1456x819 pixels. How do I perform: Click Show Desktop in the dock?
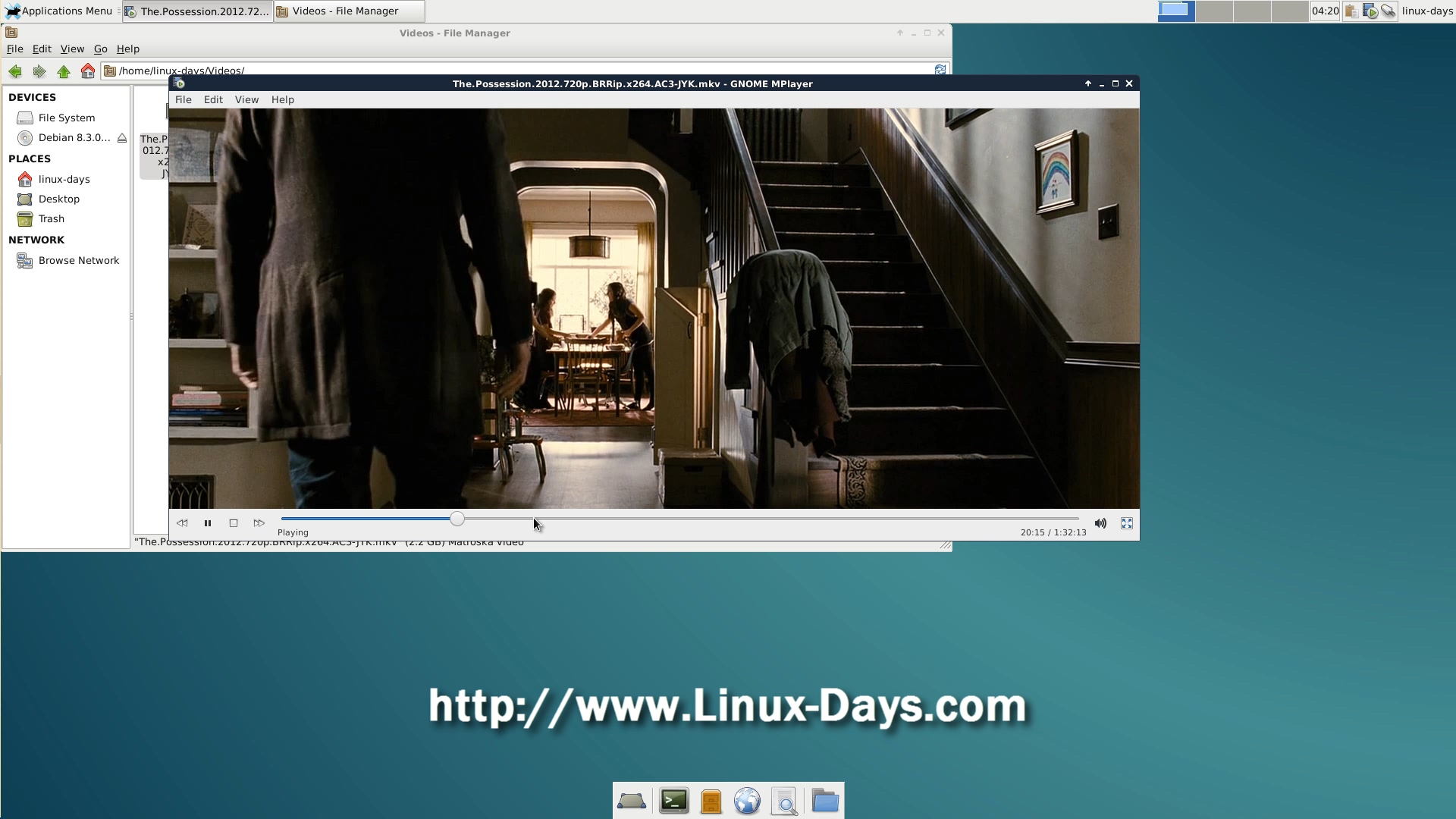(x=632, y=801)
